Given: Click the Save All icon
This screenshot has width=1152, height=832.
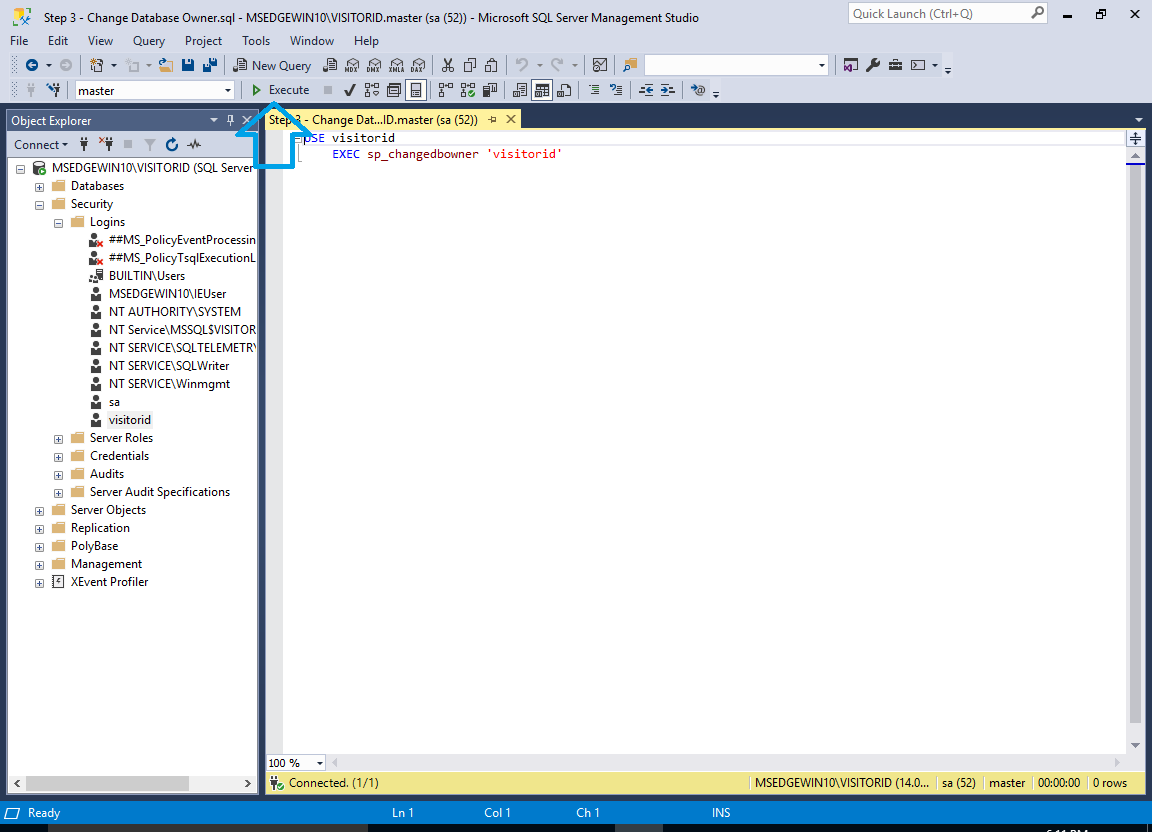Looking at the screenshot, I should (210, 65).
